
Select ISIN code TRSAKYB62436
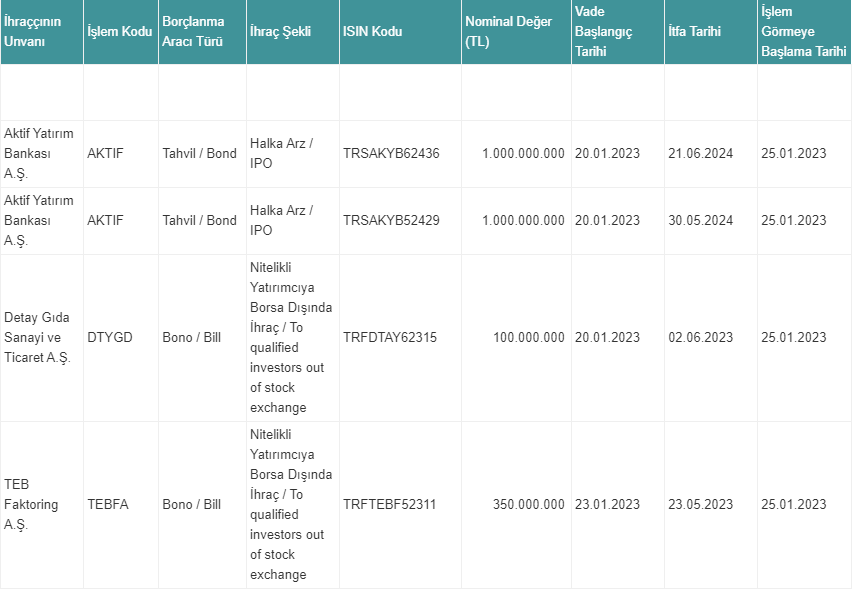[391, 154]
